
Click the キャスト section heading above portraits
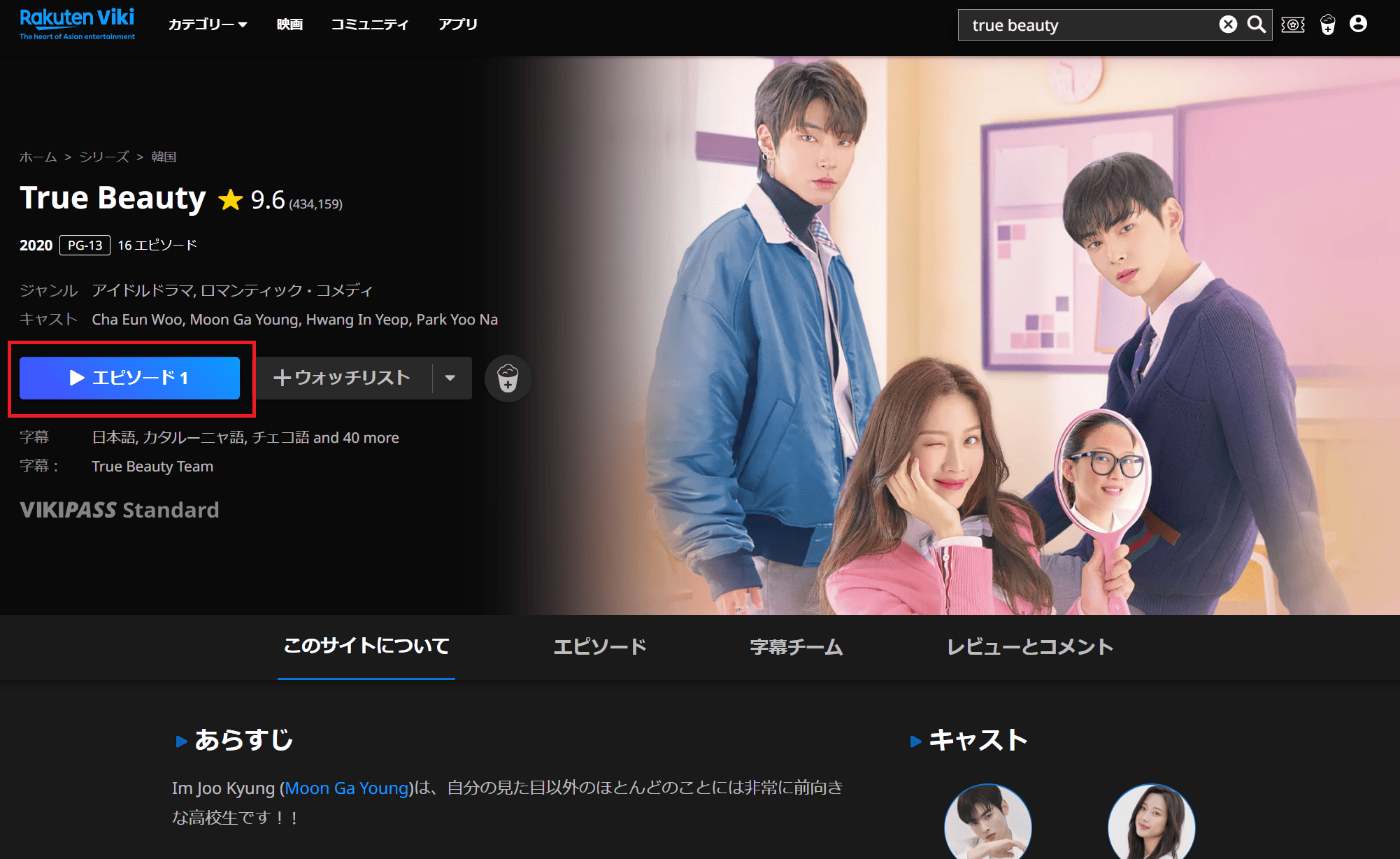click(x=978, y=740)
